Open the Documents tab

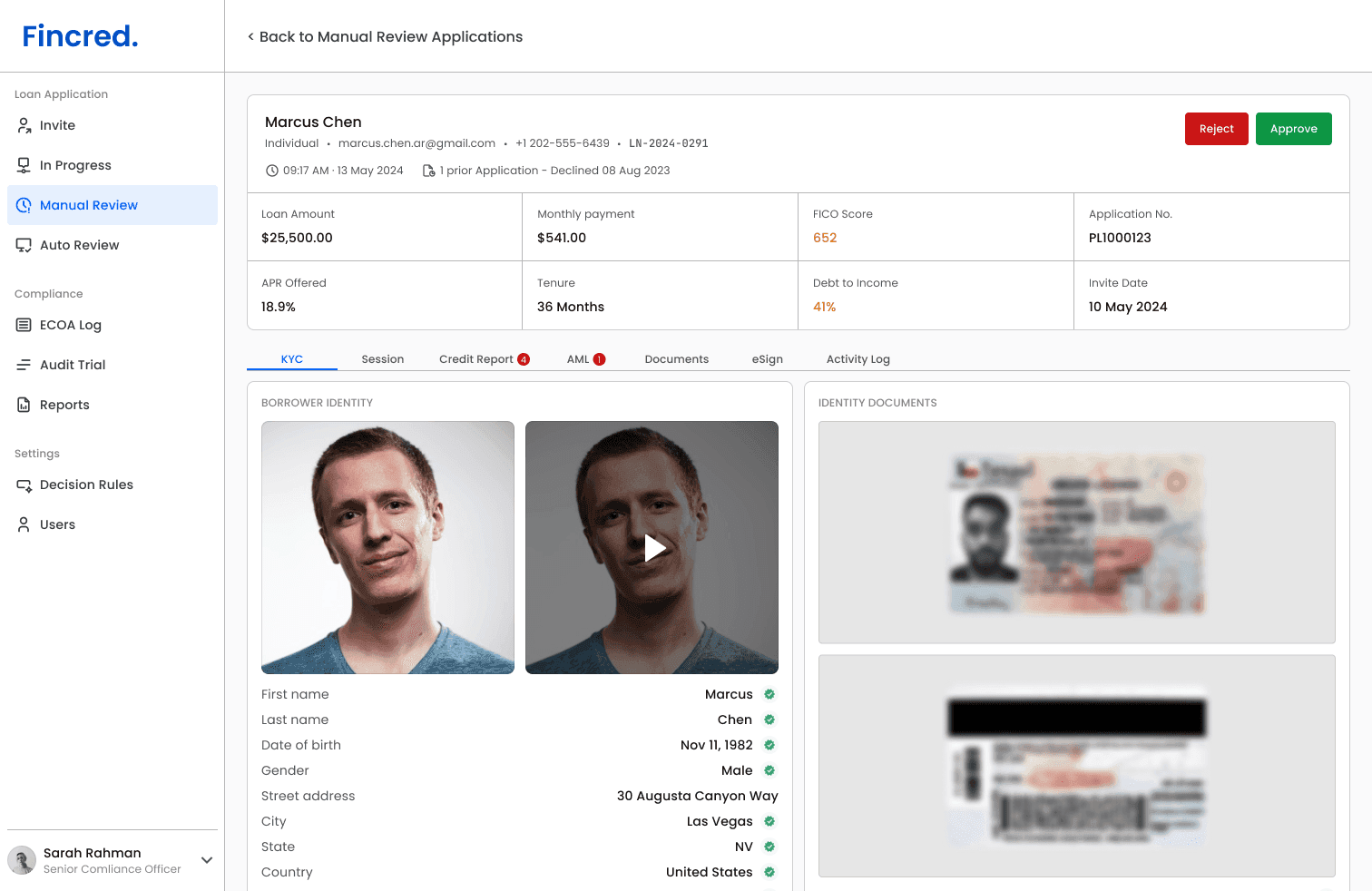click(677, 359)
